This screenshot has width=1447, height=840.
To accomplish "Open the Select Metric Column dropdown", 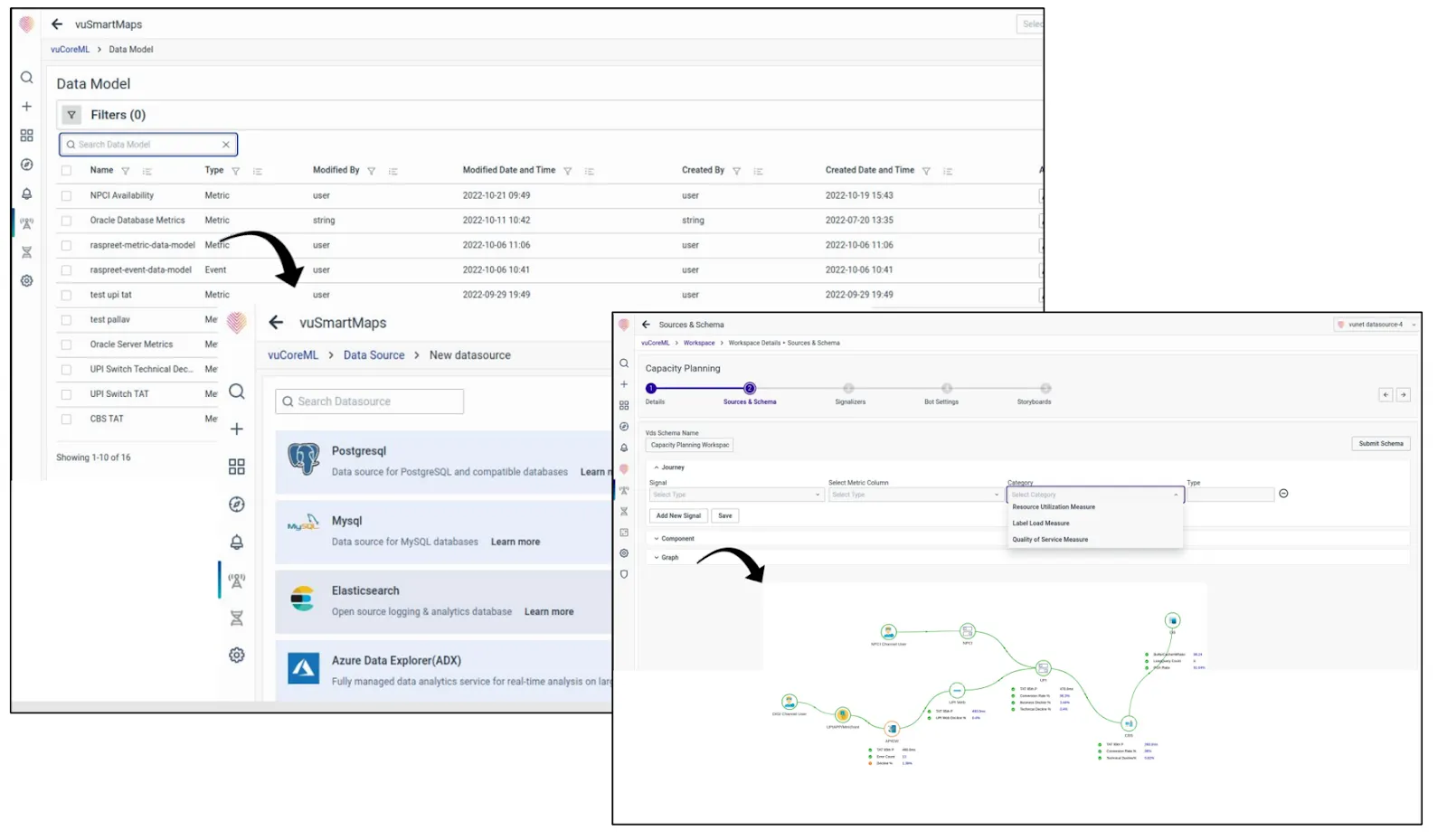I will [915, 495].
